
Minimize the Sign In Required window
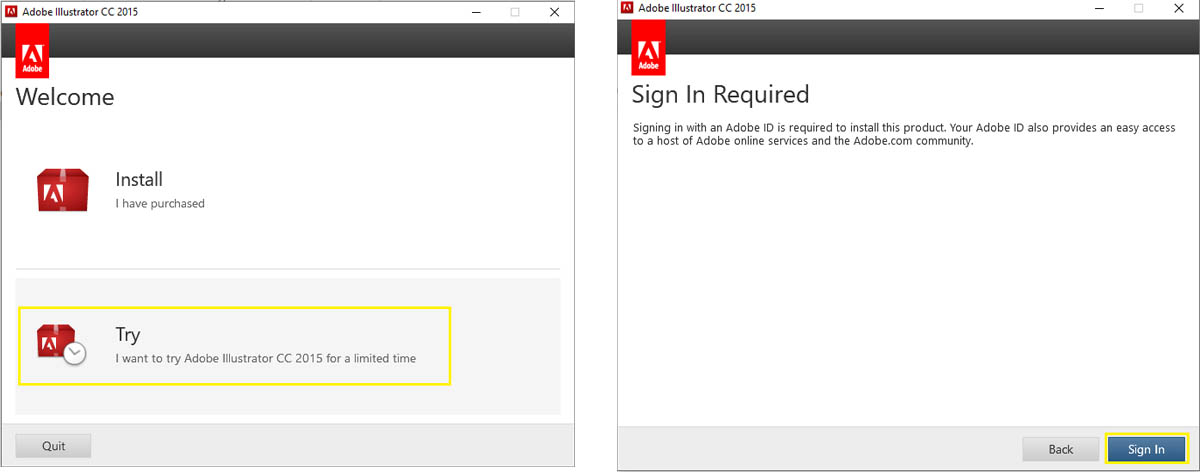(x=1100, y=8)
